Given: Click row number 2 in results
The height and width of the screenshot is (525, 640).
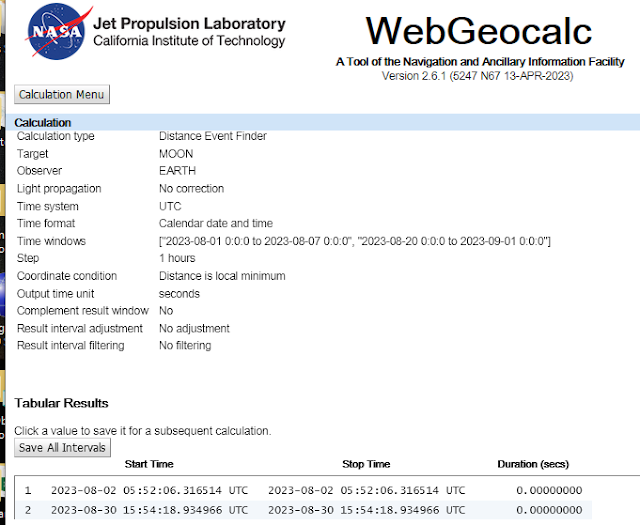Looking at the screenshot, I should pos(28,510).
